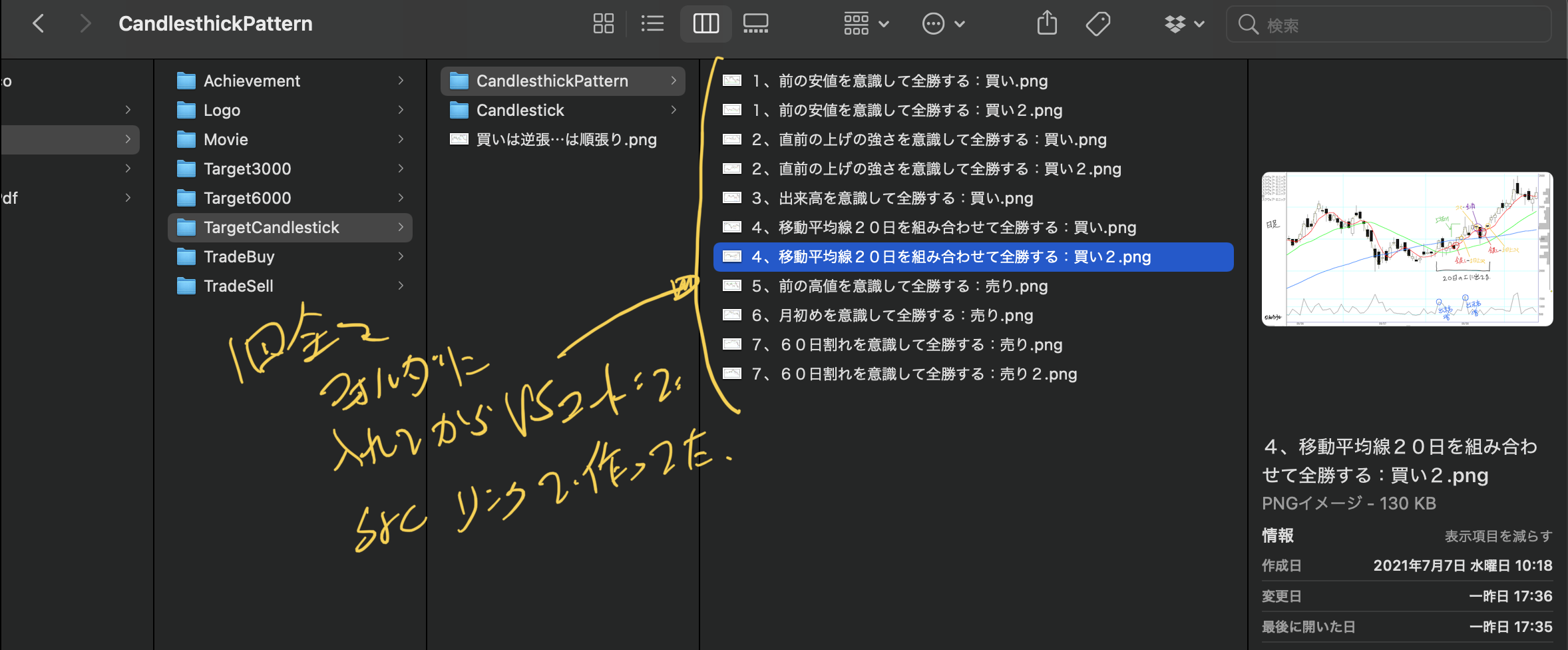Click the Share icon in toolbar

1047,23
